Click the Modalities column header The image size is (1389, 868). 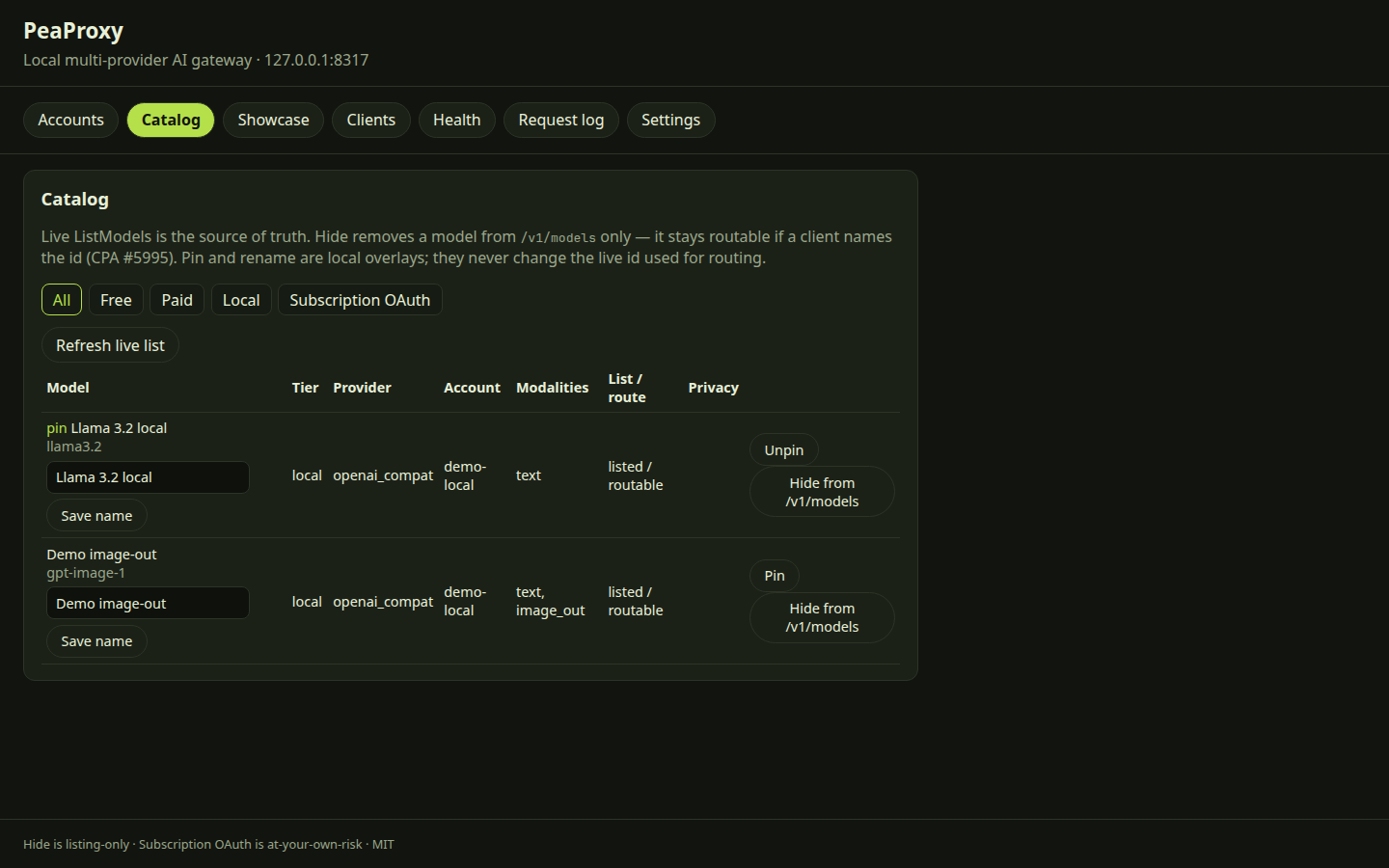pos(552,388)
